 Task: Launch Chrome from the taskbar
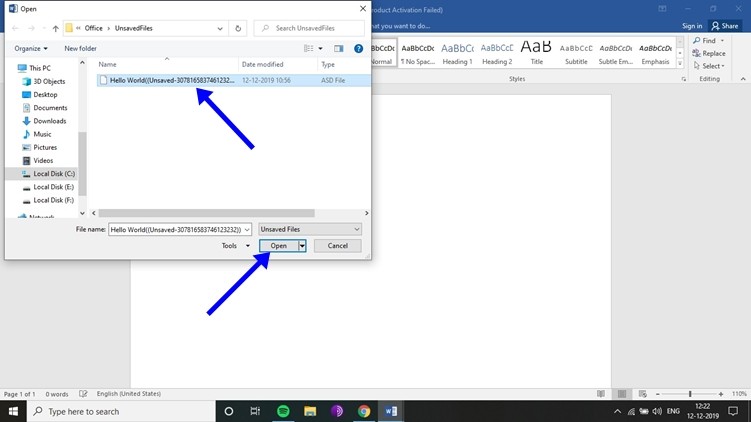[364, 411]
